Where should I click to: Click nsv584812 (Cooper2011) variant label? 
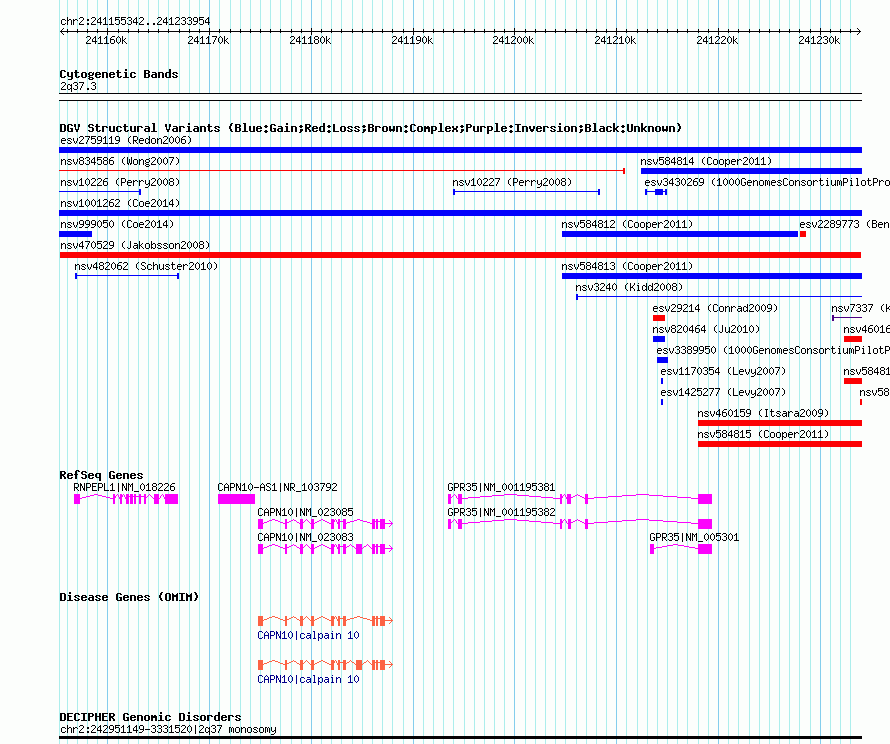click(627, 224)
